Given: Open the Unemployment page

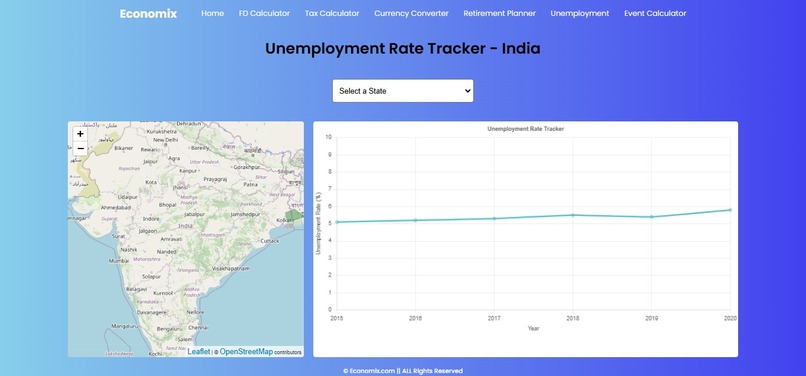Looking at the screenshot, I should tap(580, 13).
